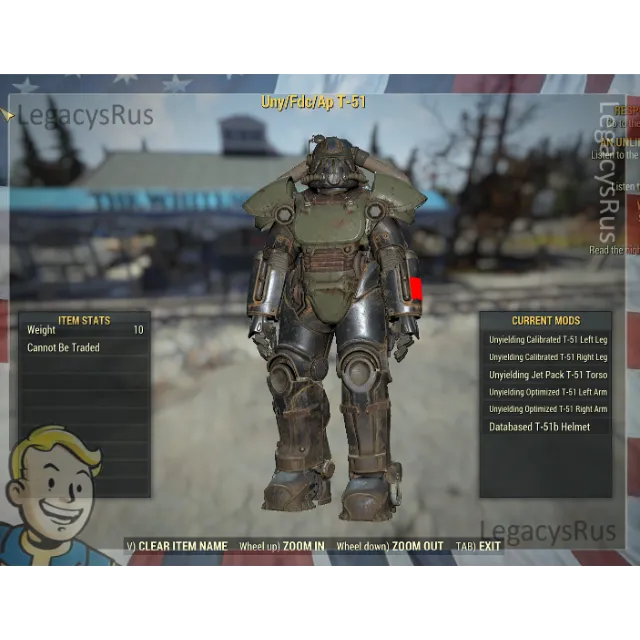Click the red square on armor's arm

tap(416, 289)
